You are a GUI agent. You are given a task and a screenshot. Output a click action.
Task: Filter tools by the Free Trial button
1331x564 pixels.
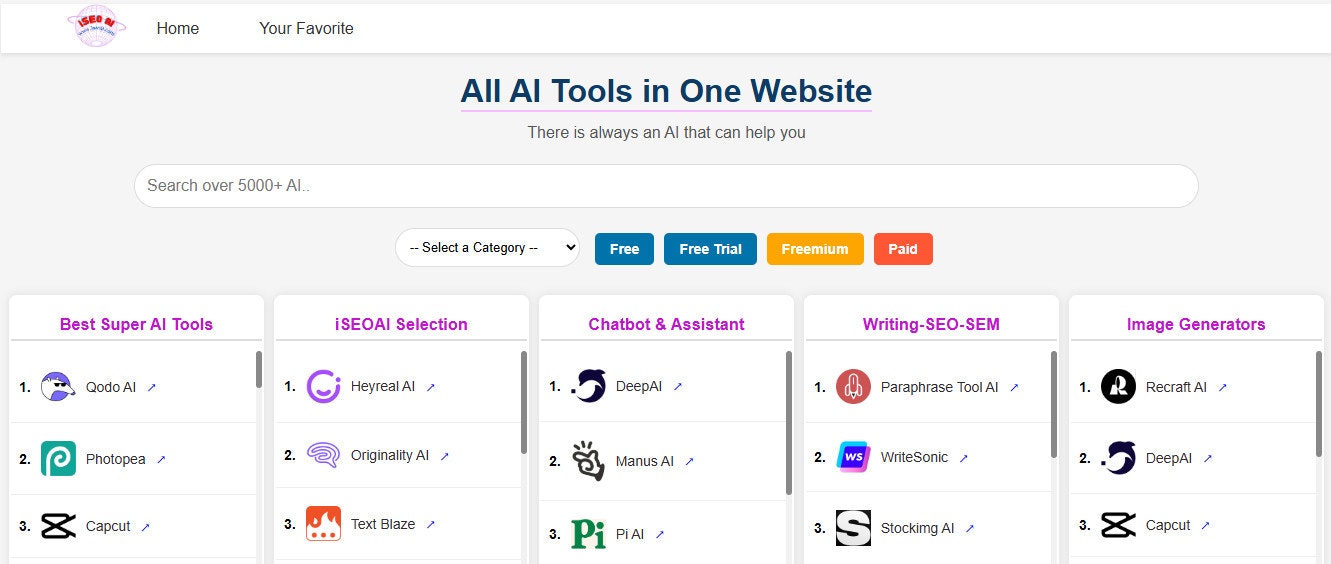pyautogui.click(x=710, y=249)
